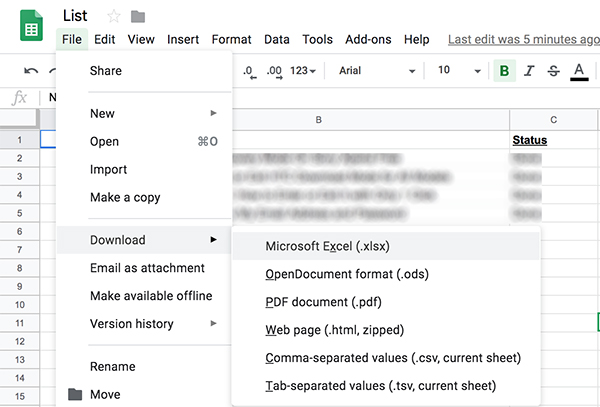This screenshot has width=600, height=407.
Task: Open the Tools menu
Action: pyautogui.click(x=318, y=39)
